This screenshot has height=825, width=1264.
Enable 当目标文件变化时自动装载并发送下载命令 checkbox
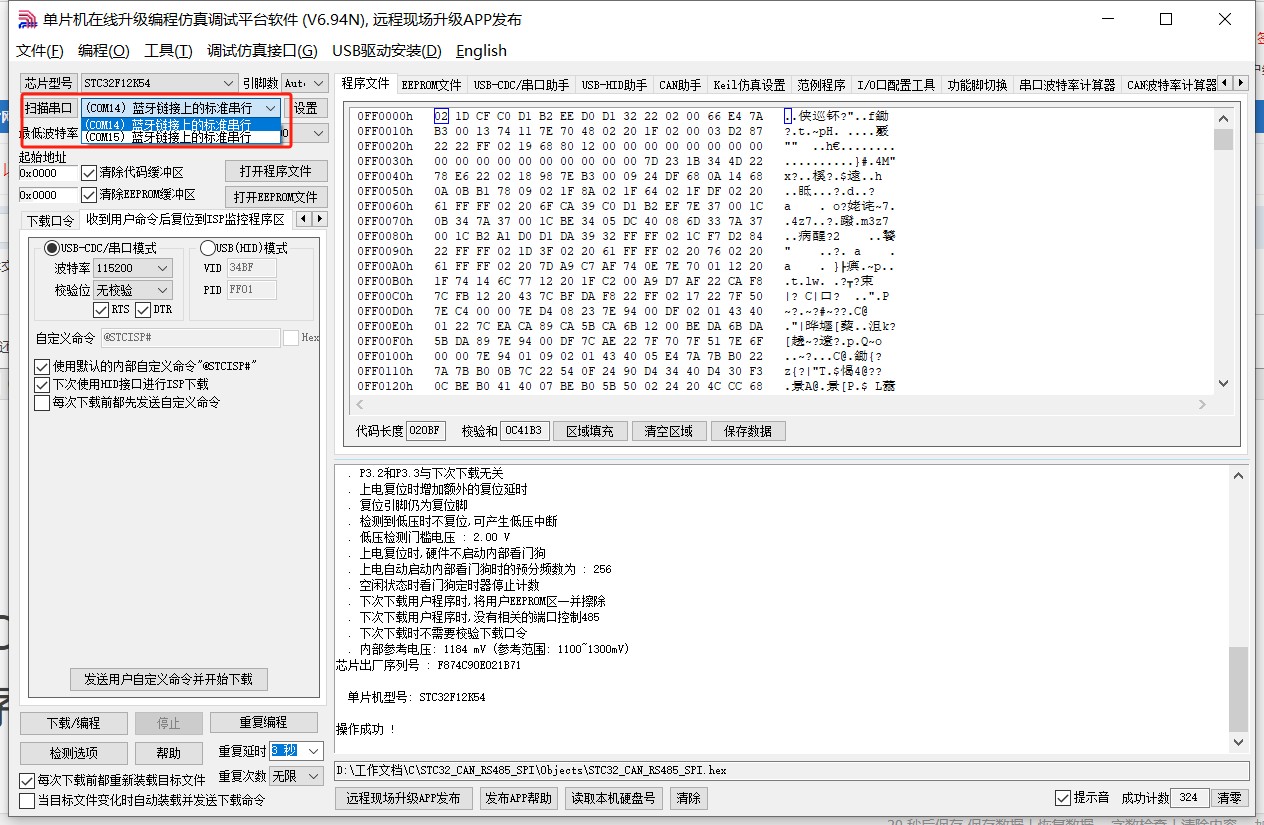point(27,800)
